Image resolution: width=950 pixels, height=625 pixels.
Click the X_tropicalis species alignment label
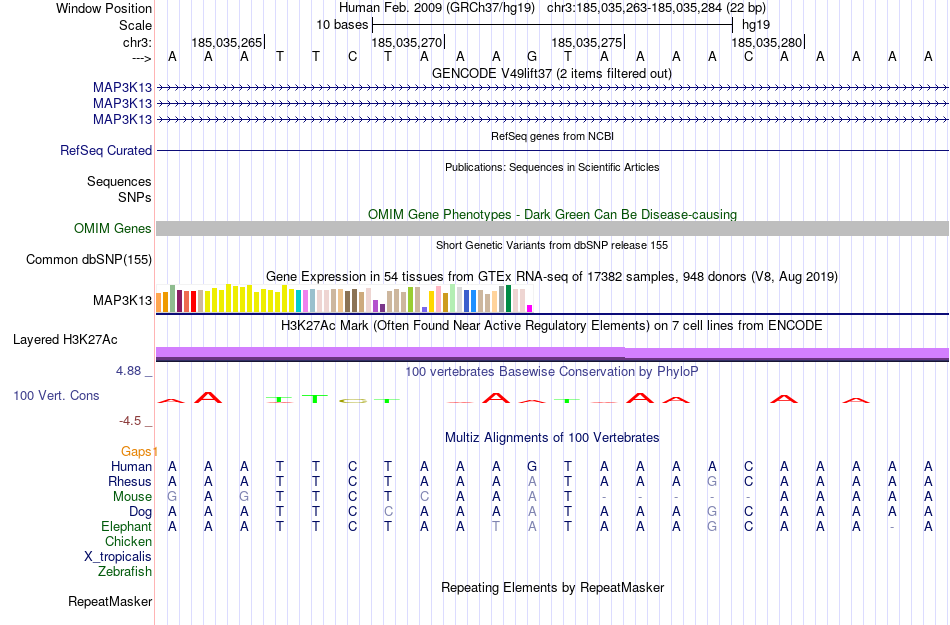tap(118, 557)
